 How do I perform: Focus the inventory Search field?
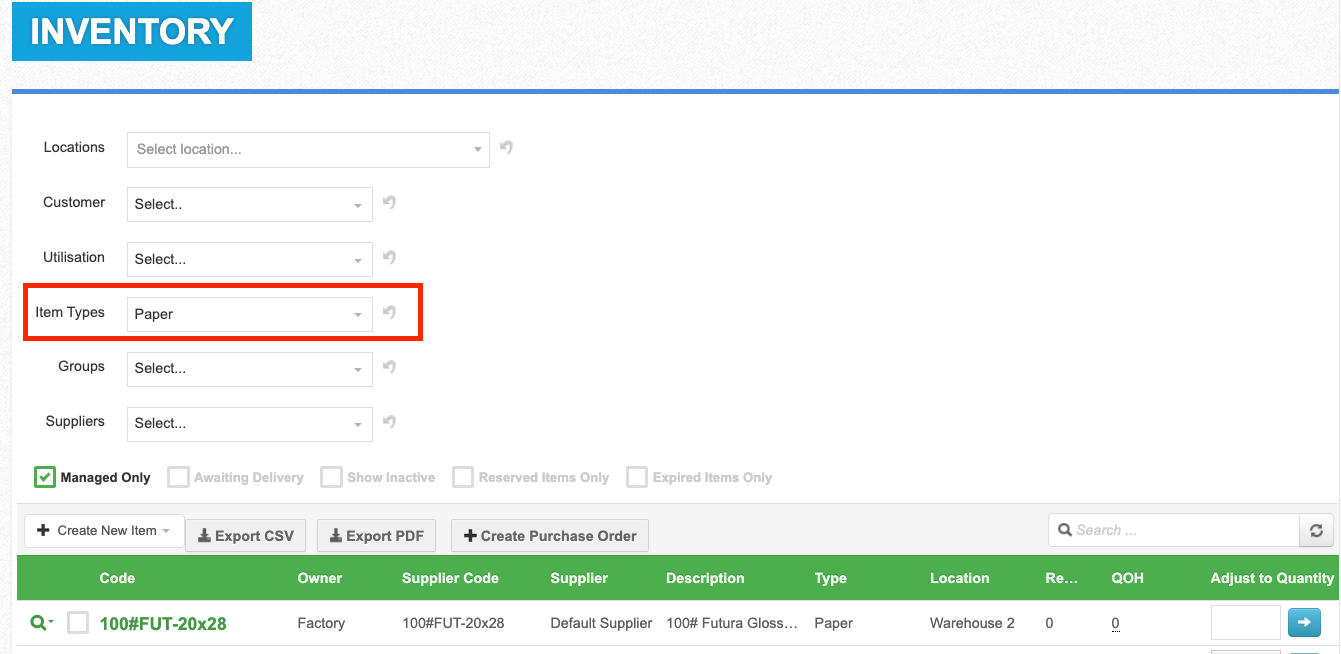tap(1173, 530)
